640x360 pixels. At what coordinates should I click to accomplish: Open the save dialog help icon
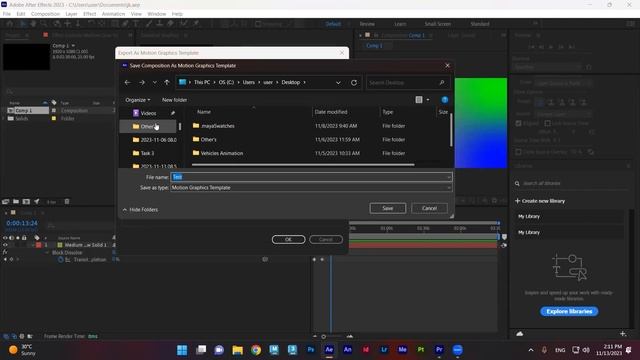tap(444, 100)
